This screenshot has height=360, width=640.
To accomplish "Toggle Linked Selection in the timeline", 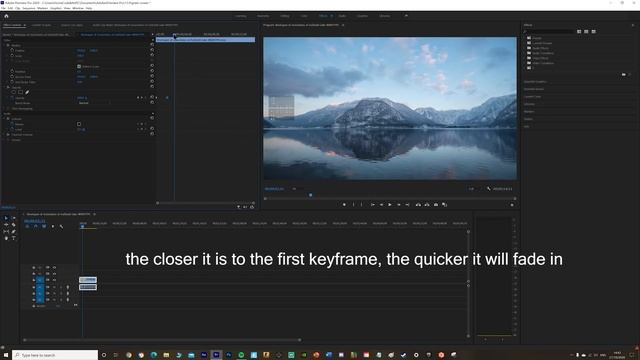I will [x=44, y=226].
